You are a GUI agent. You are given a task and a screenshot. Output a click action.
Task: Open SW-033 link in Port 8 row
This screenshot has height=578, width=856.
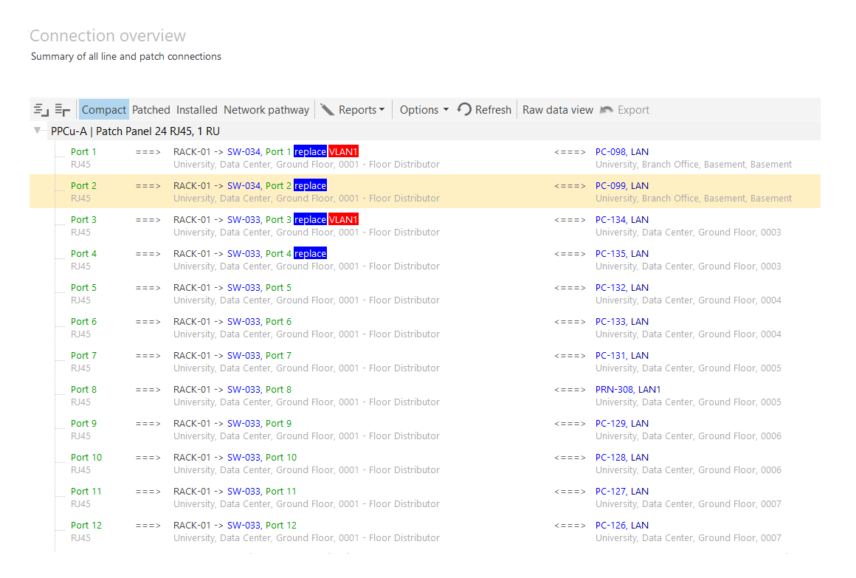click(243, 389)
